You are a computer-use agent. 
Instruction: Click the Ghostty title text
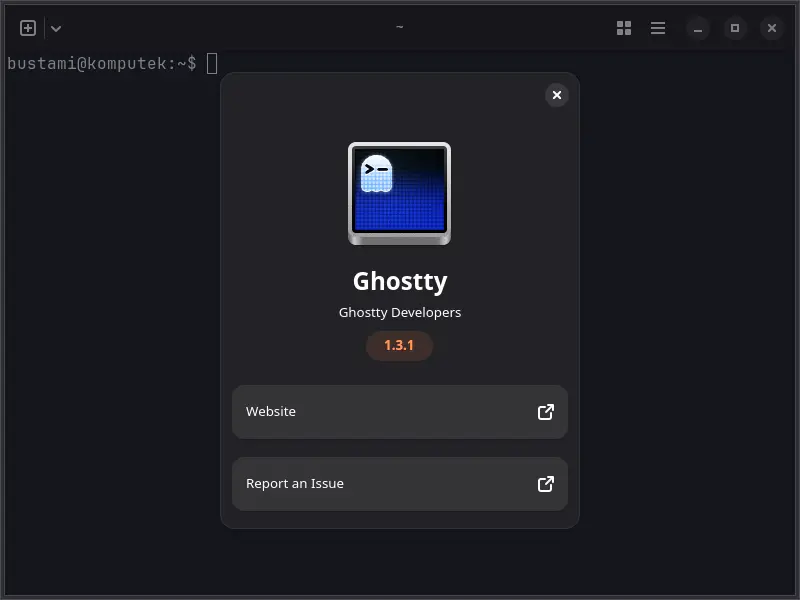(x=400, y=282)
